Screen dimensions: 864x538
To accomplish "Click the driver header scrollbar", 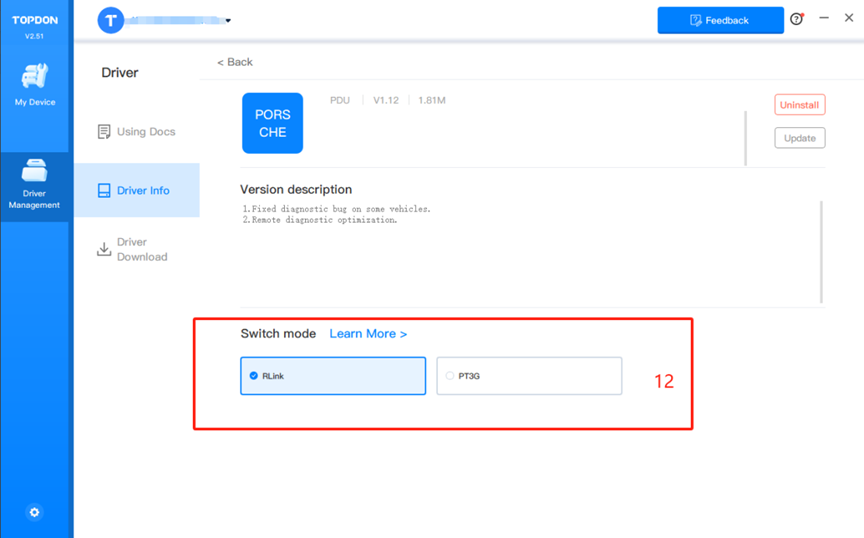I will (746, 138).
